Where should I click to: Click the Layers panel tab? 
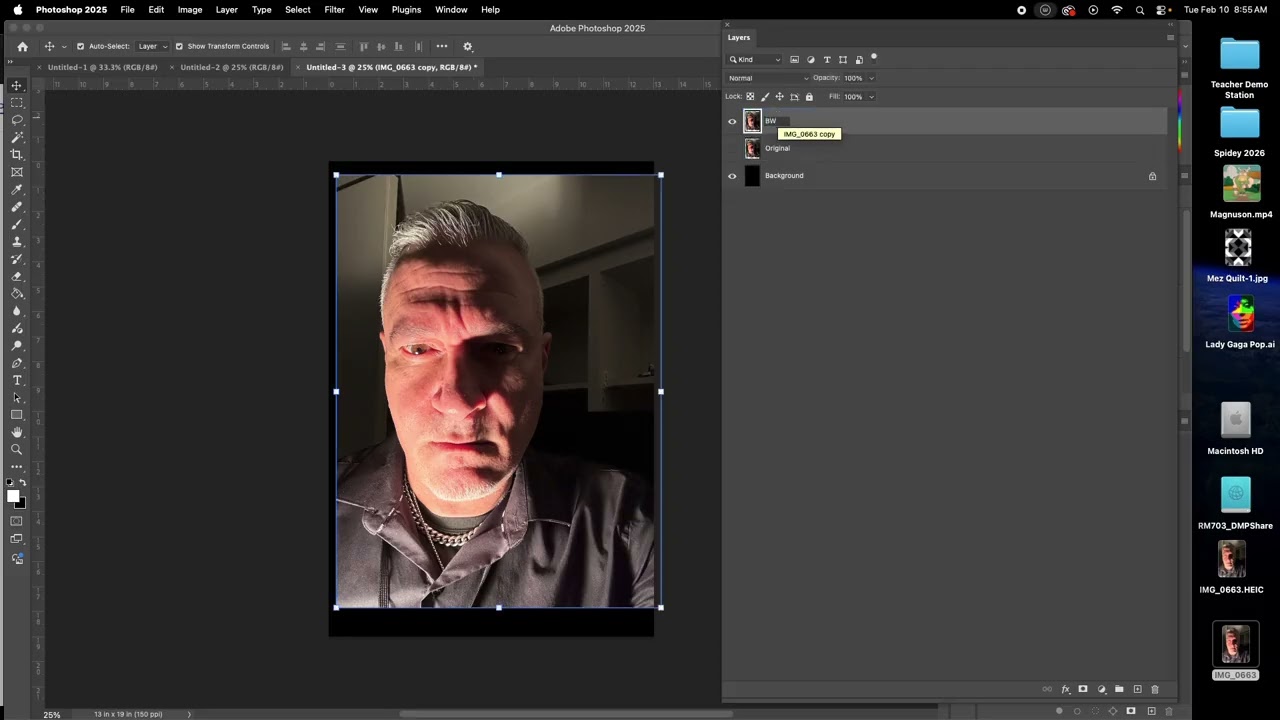click(739, 38)
